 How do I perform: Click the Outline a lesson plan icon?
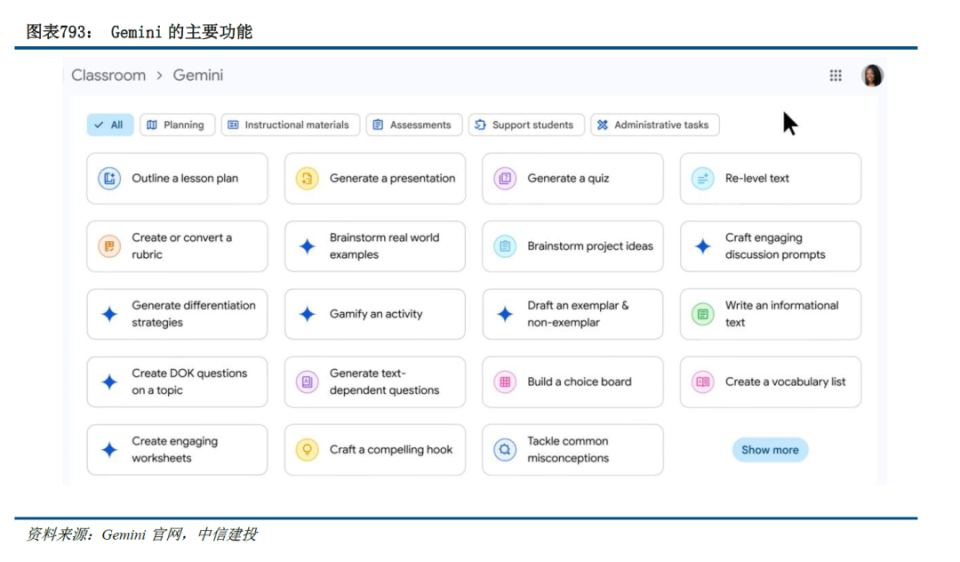click(109, 179)
